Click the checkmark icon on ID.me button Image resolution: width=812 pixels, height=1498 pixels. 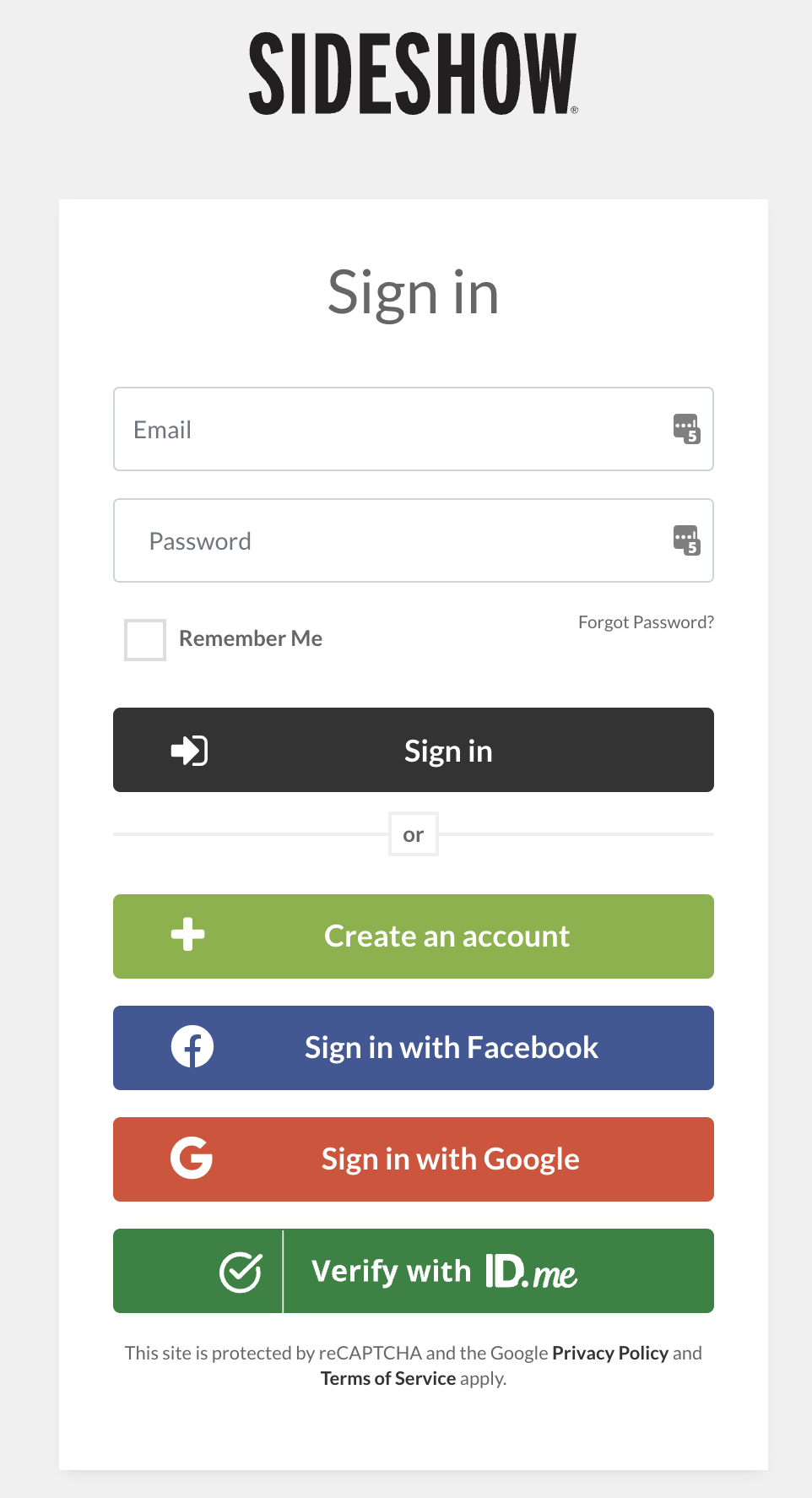pos(241,1272)
